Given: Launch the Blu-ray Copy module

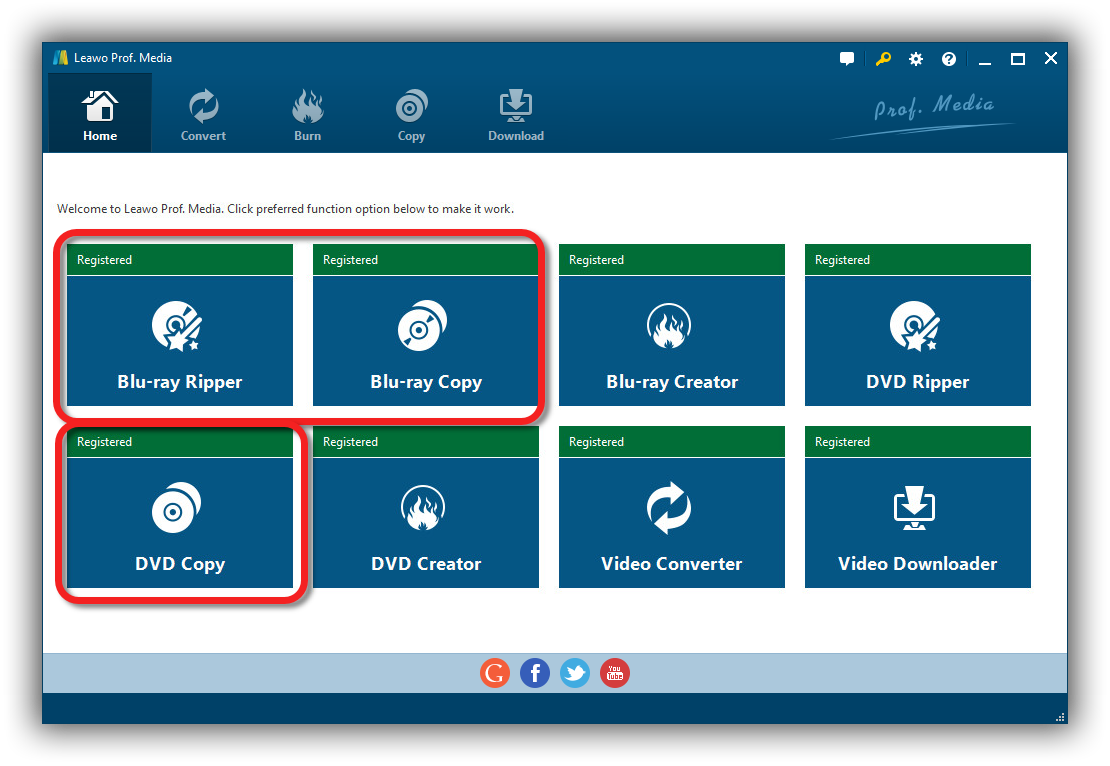Looking at the screenshot, I should [x=425, y=341].
